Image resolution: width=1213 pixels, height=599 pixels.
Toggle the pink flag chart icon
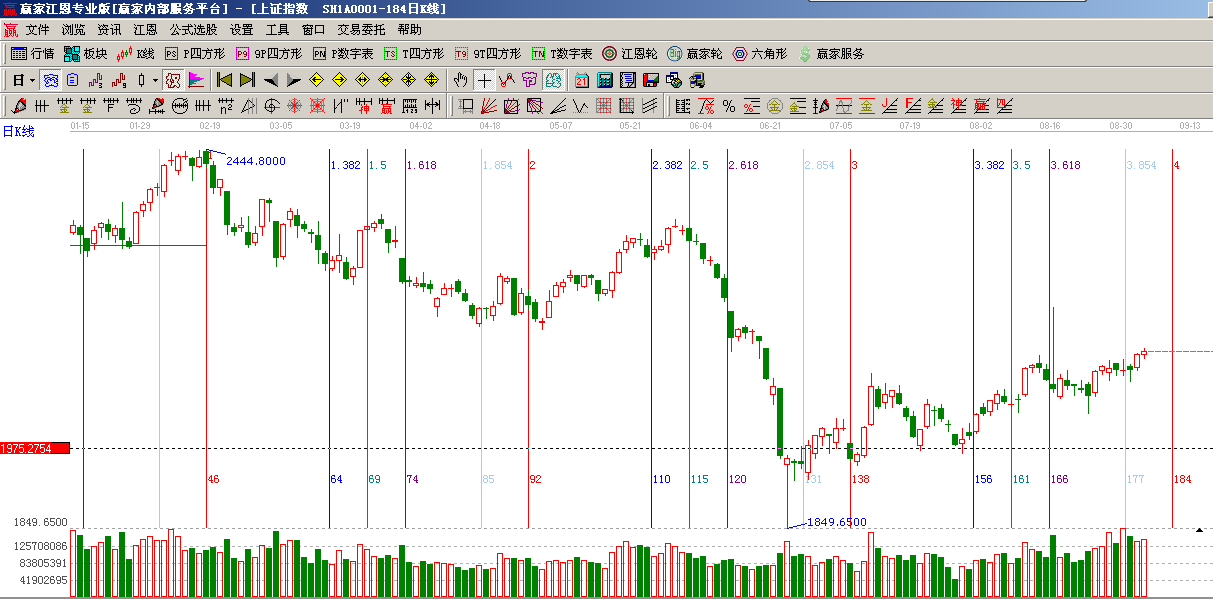[x=195, y=80]
